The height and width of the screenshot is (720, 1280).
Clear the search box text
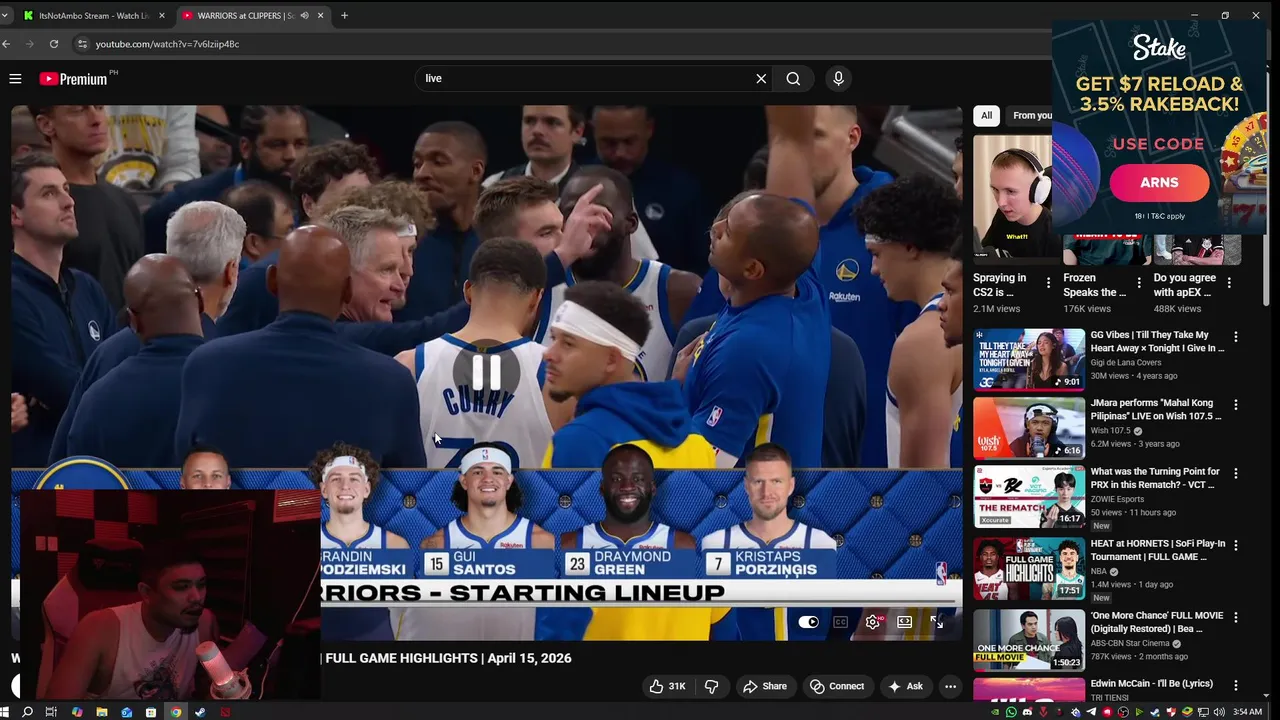761,78
